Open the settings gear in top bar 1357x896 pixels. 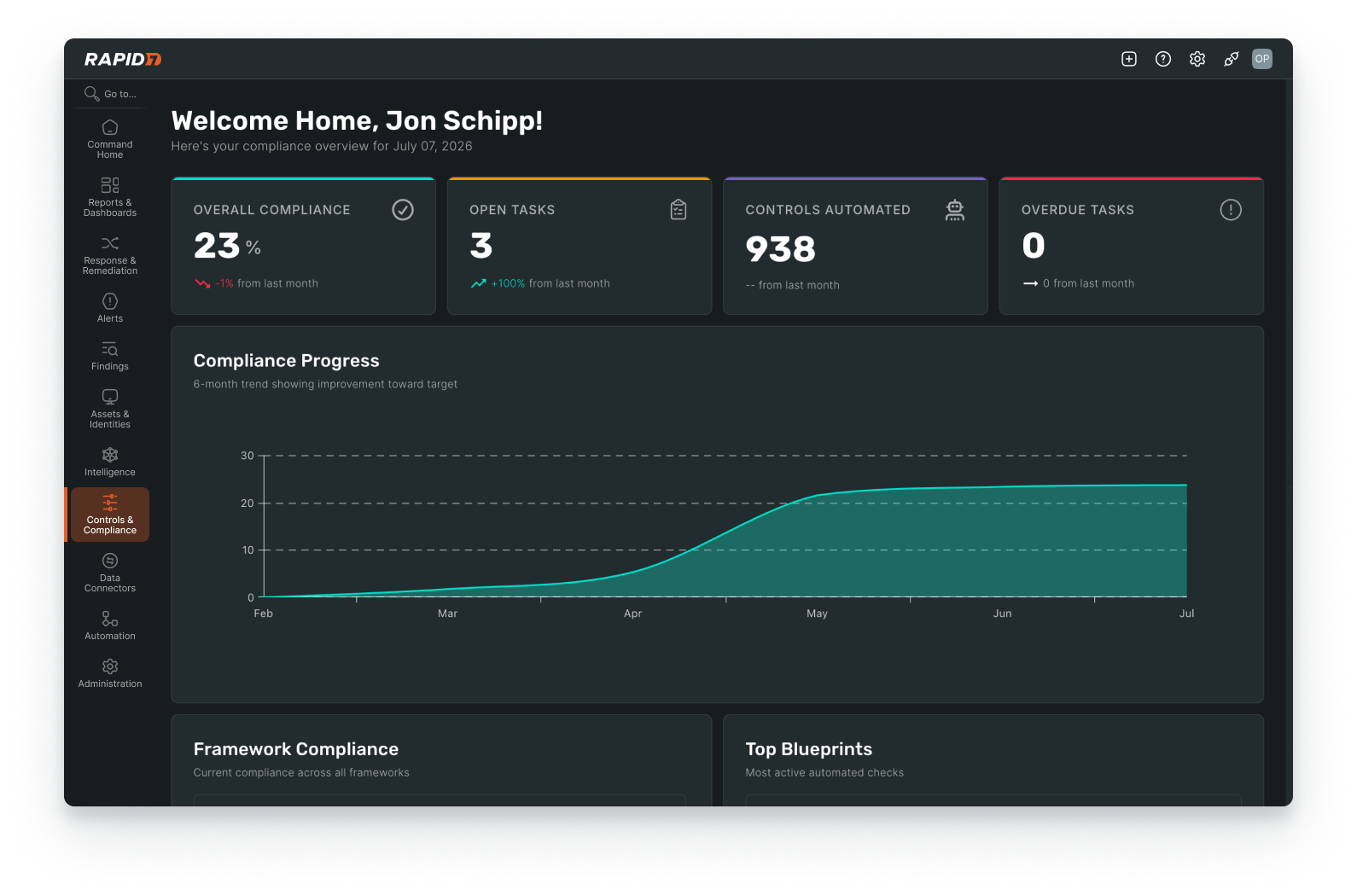[x=1197, y=59]
